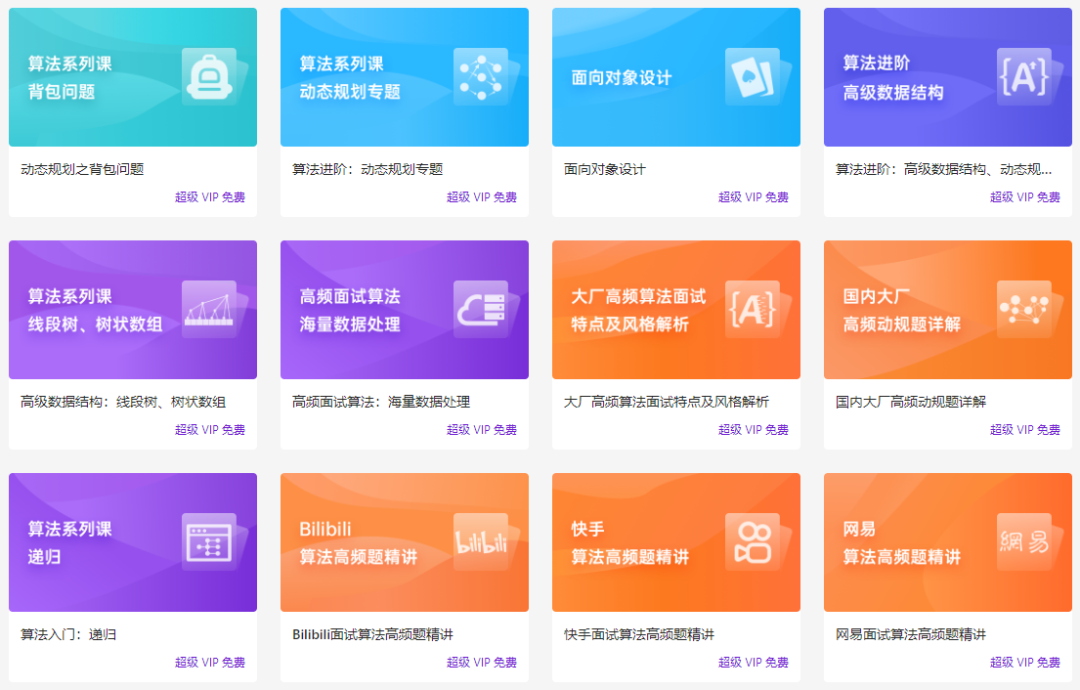Click 超级 VIP 免费 on 高级数据结构、动态规 card

(x=1025, y=197)
